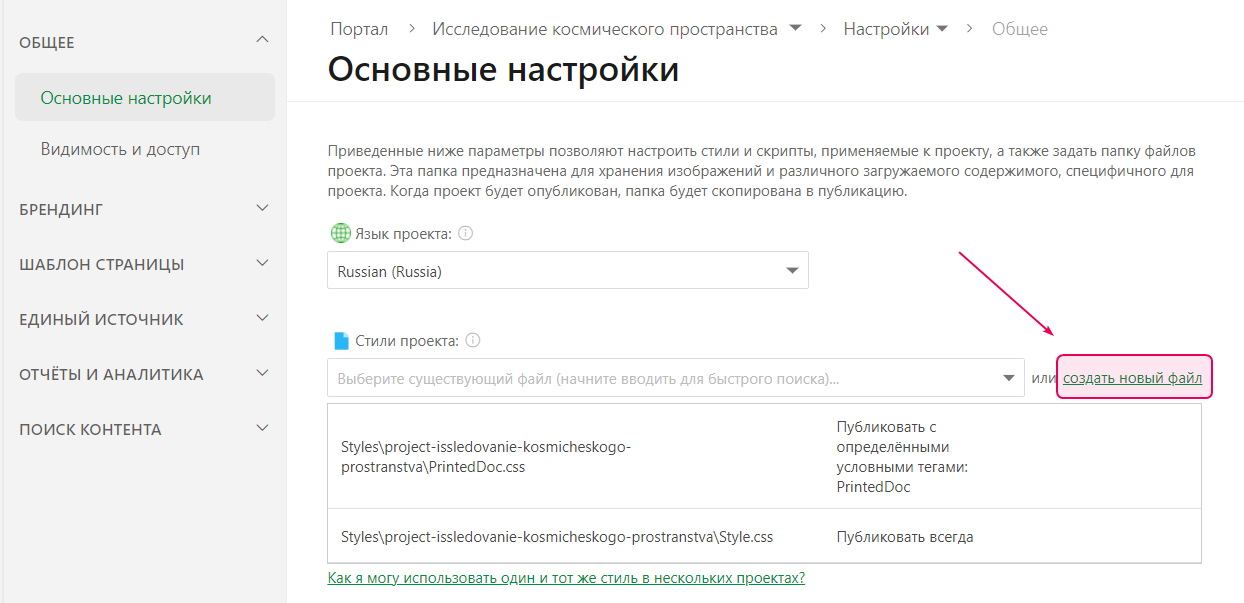This screenshot has width=1244, height=603.
Task: Open the link about reusing styles across projects
Action: click(x=566, y=578)
